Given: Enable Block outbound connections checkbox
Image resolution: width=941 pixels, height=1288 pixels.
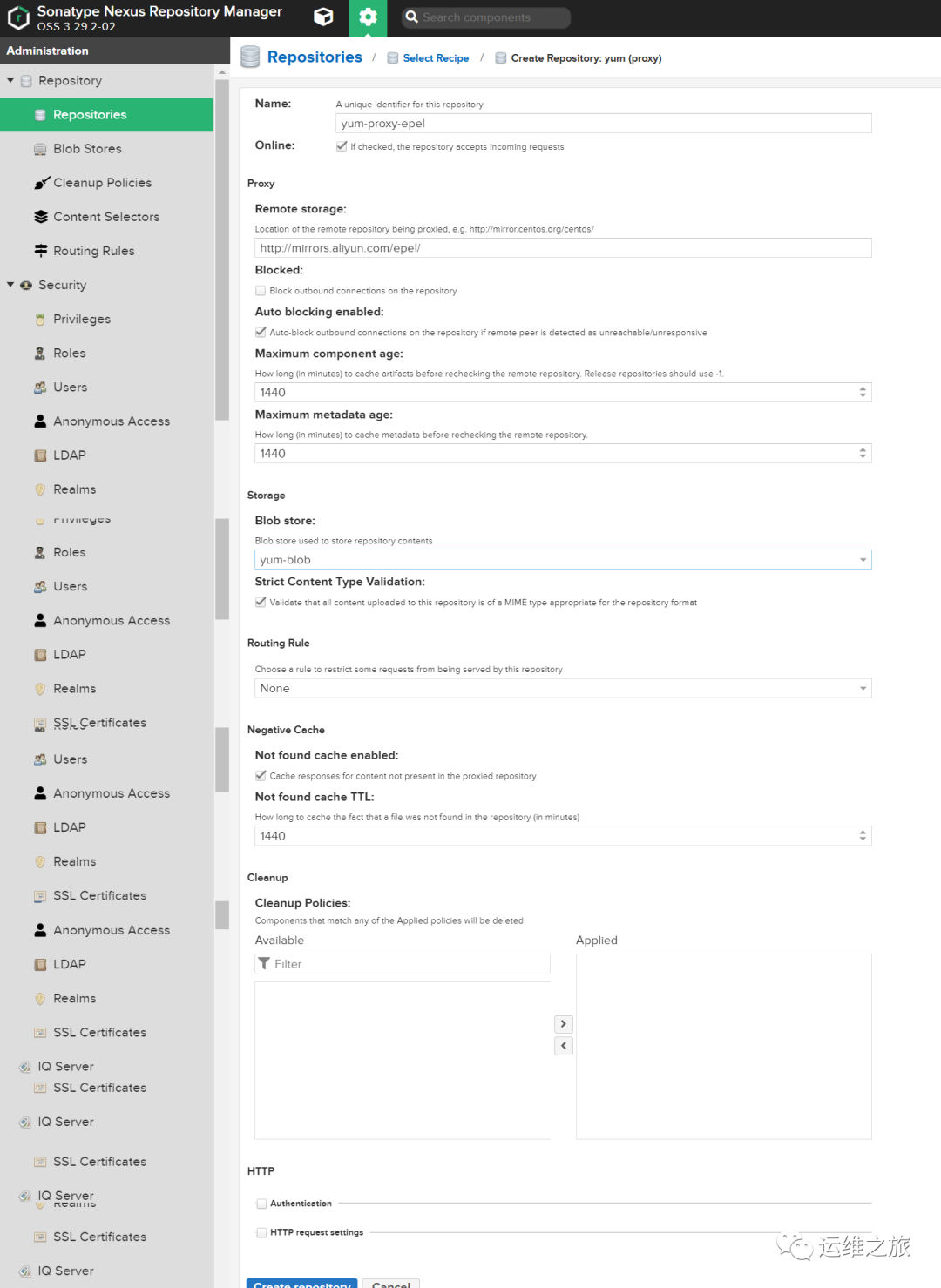Looking at the screenshot, I should coord(261,291).
